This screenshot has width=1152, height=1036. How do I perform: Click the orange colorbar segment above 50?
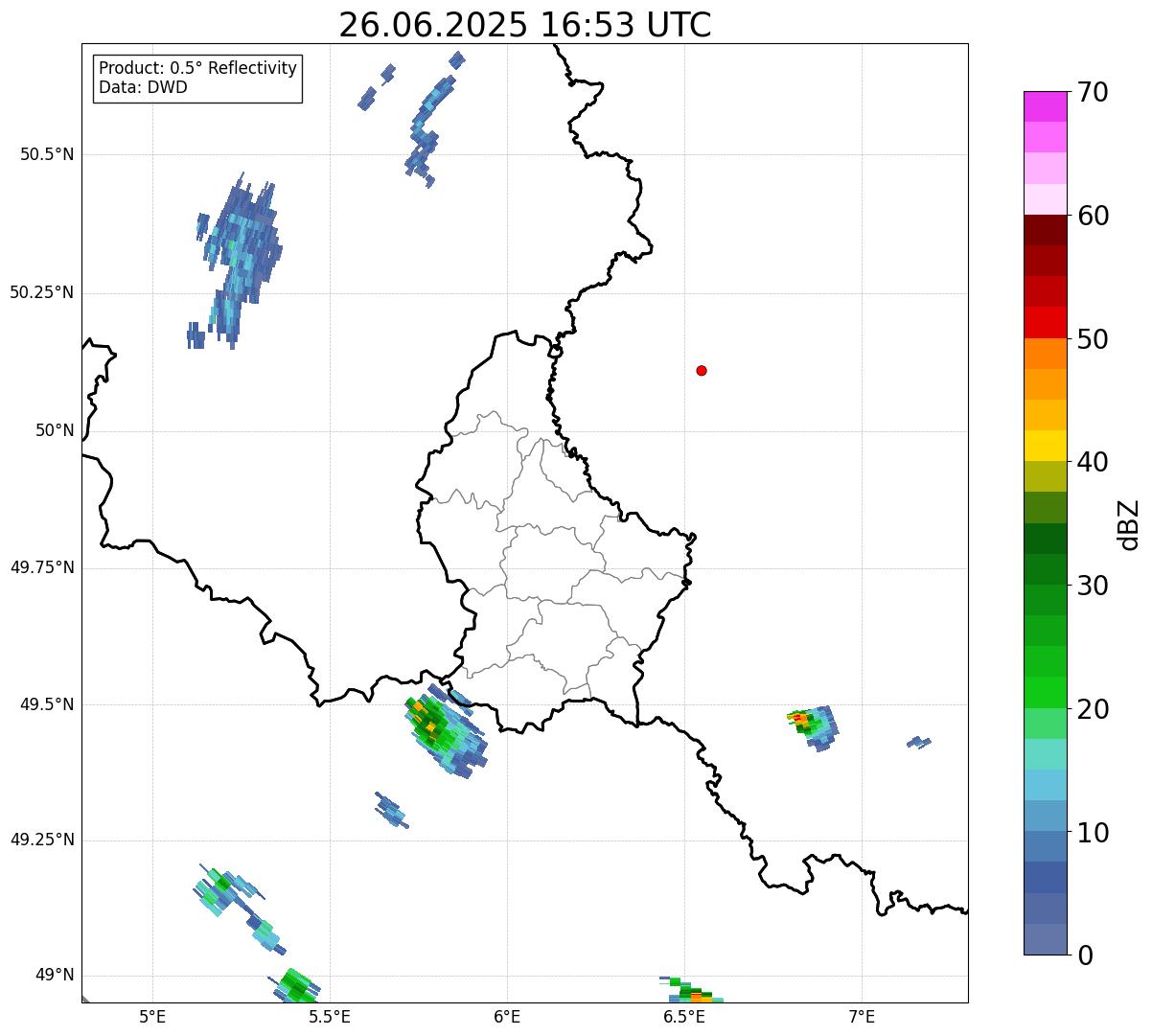(x=1046, y=354)
